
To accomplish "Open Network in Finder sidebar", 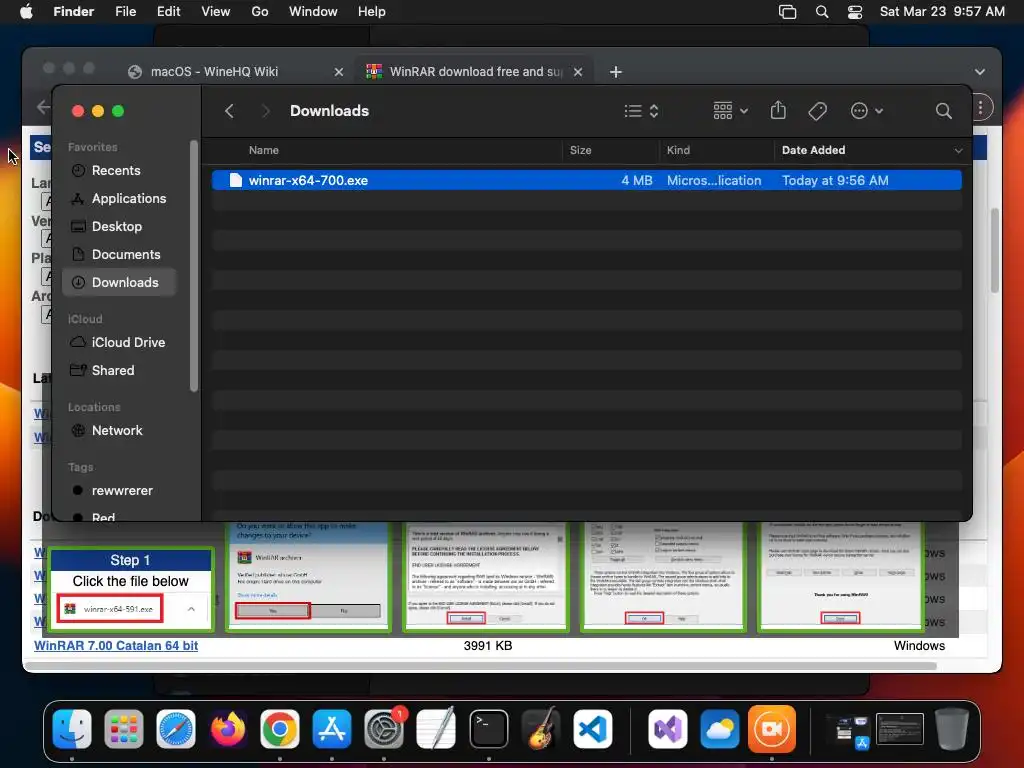I will coord(117,430).
